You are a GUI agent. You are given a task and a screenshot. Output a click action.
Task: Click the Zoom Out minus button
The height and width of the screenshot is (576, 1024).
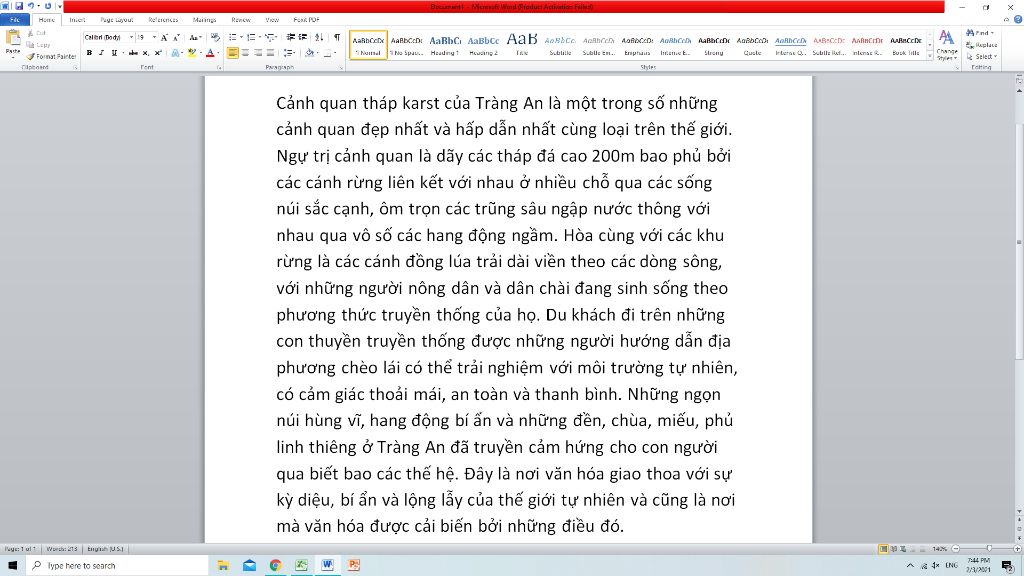coord(956,549)
